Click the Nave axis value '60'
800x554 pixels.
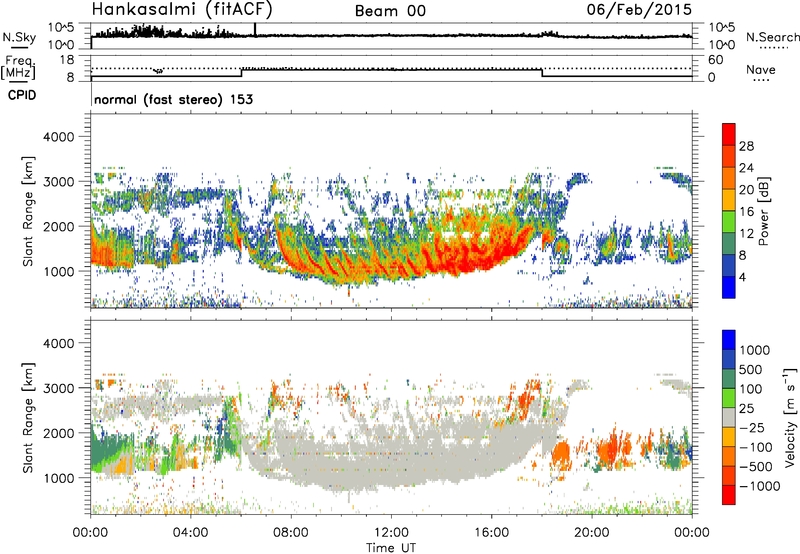click(x=716, y=60)
